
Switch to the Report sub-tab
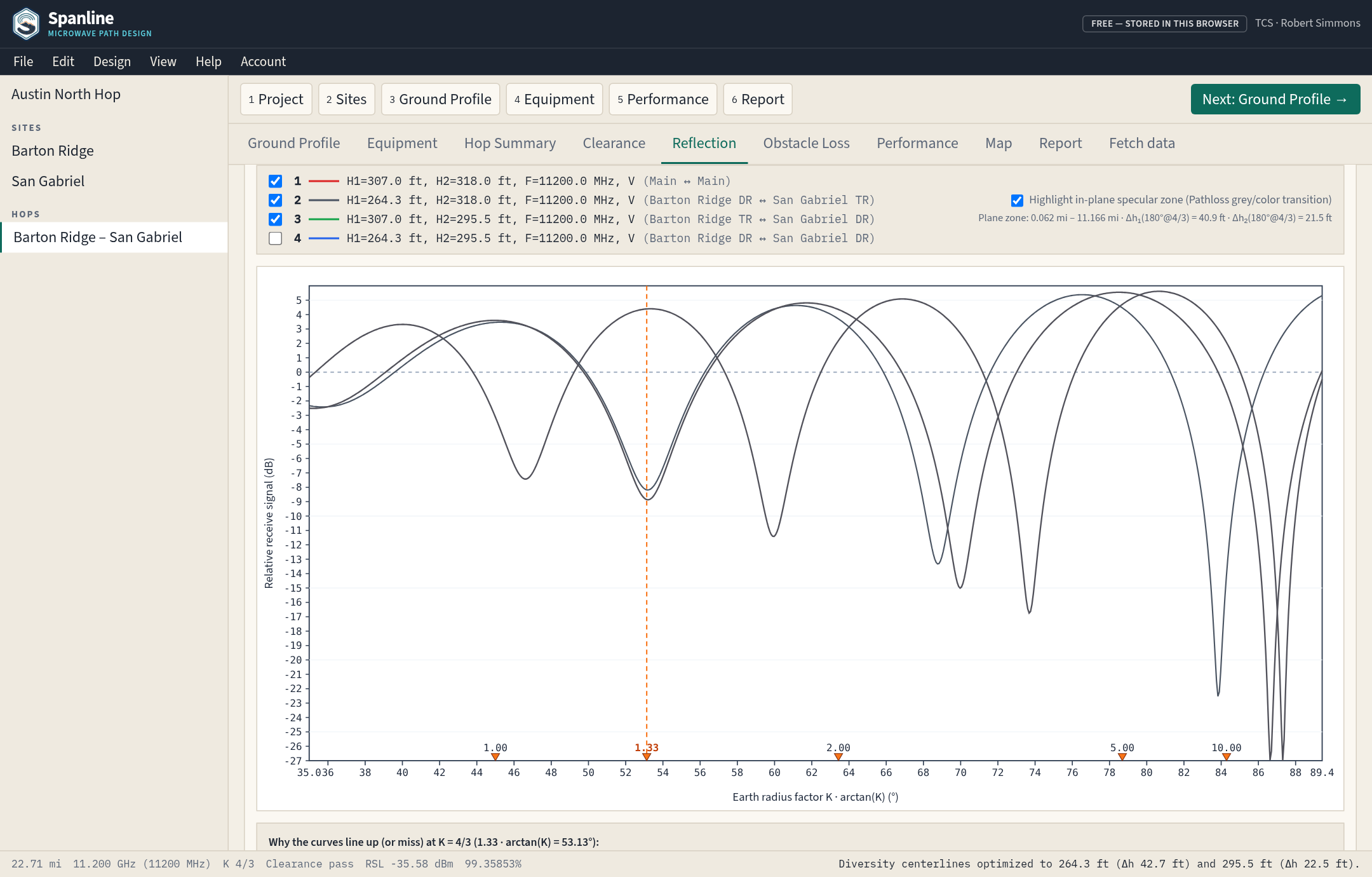(x=1061, y=144)
